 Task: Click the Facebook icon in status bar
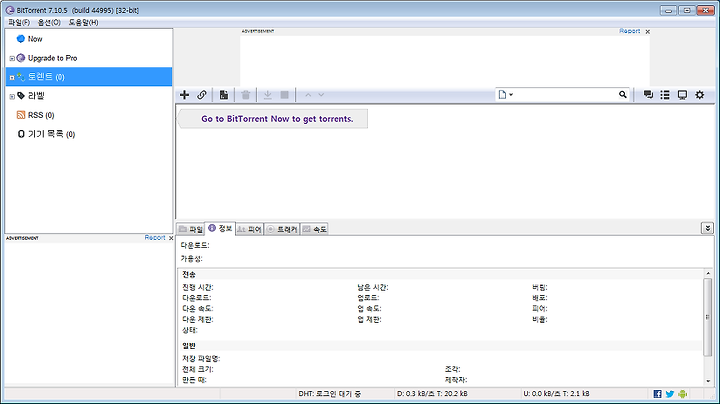tap(658, 394)
